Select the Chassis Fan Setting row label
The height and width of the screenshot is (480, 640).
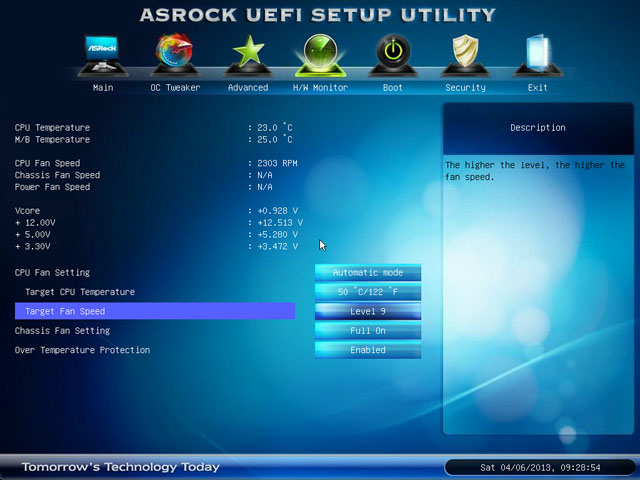(x=62, y=331)
